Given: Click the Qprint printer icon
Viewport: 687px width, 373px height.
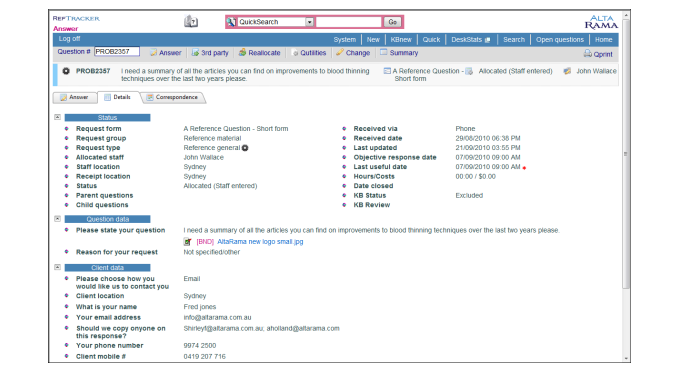Looking at the screenshot, I should (x=588, y=53).
